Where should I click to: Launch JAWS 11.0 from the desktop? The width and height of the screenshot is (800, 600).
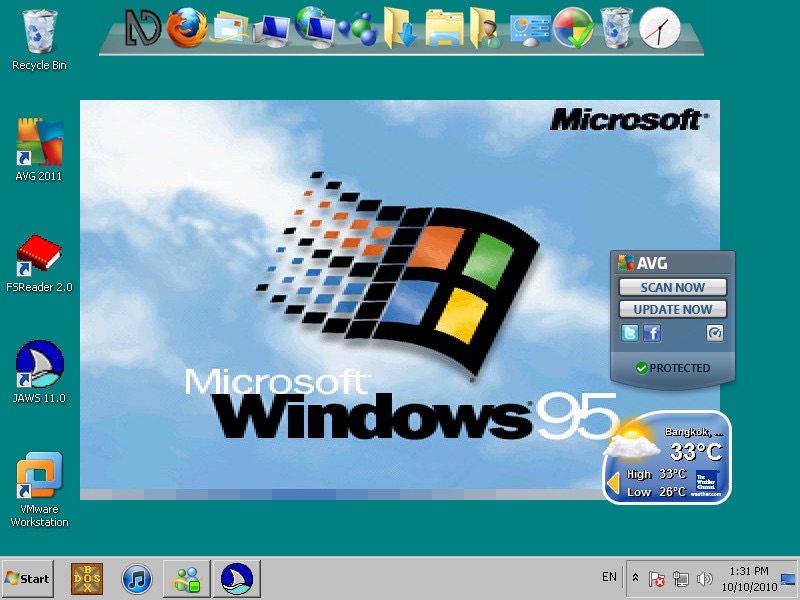pos(39,366)
